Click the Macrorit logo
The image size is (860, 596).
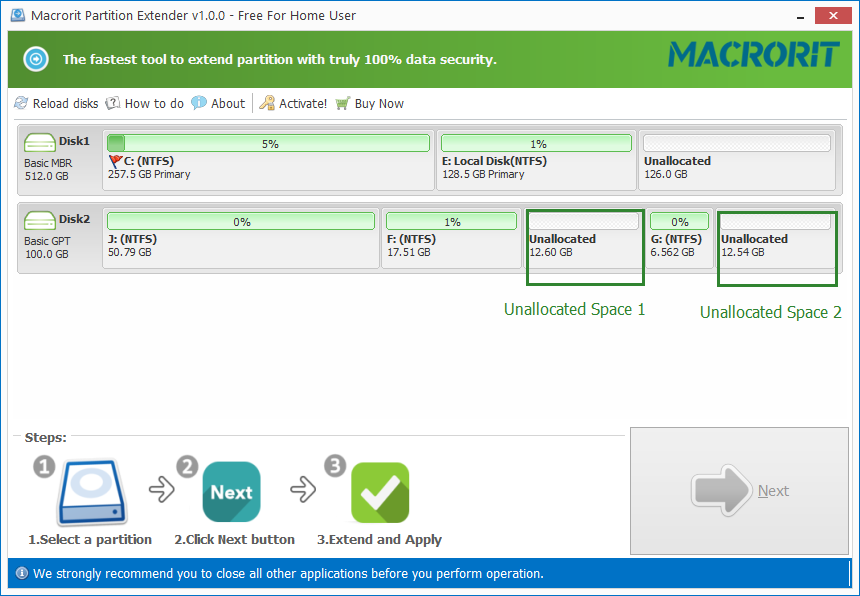(754, 54)
